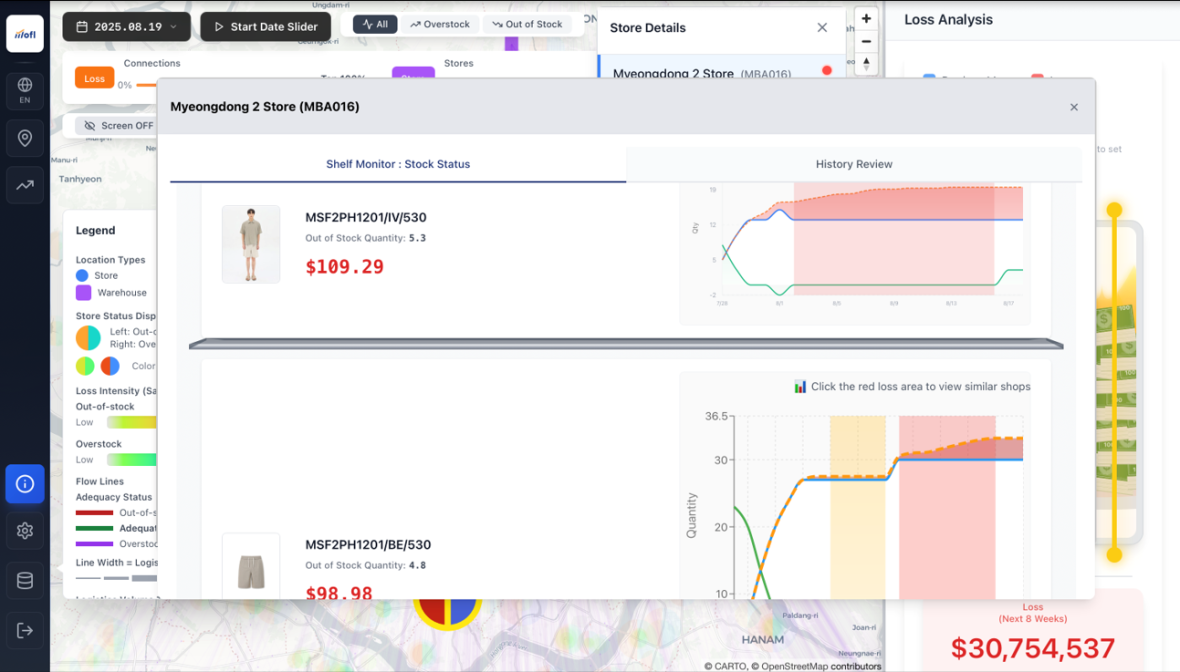Open the database icon in sidebar

pos(25,581)
